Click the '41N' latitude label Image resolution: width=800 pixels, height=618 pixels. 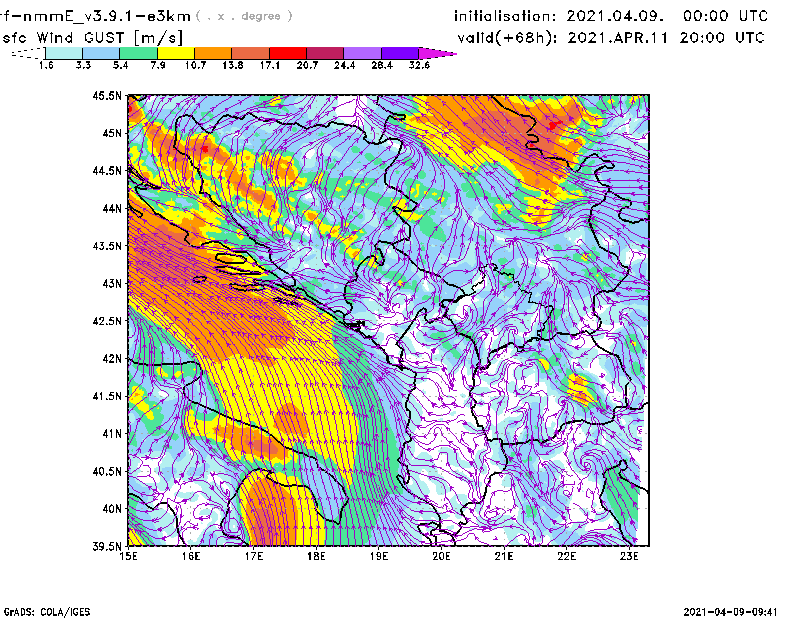click(112, 434)
